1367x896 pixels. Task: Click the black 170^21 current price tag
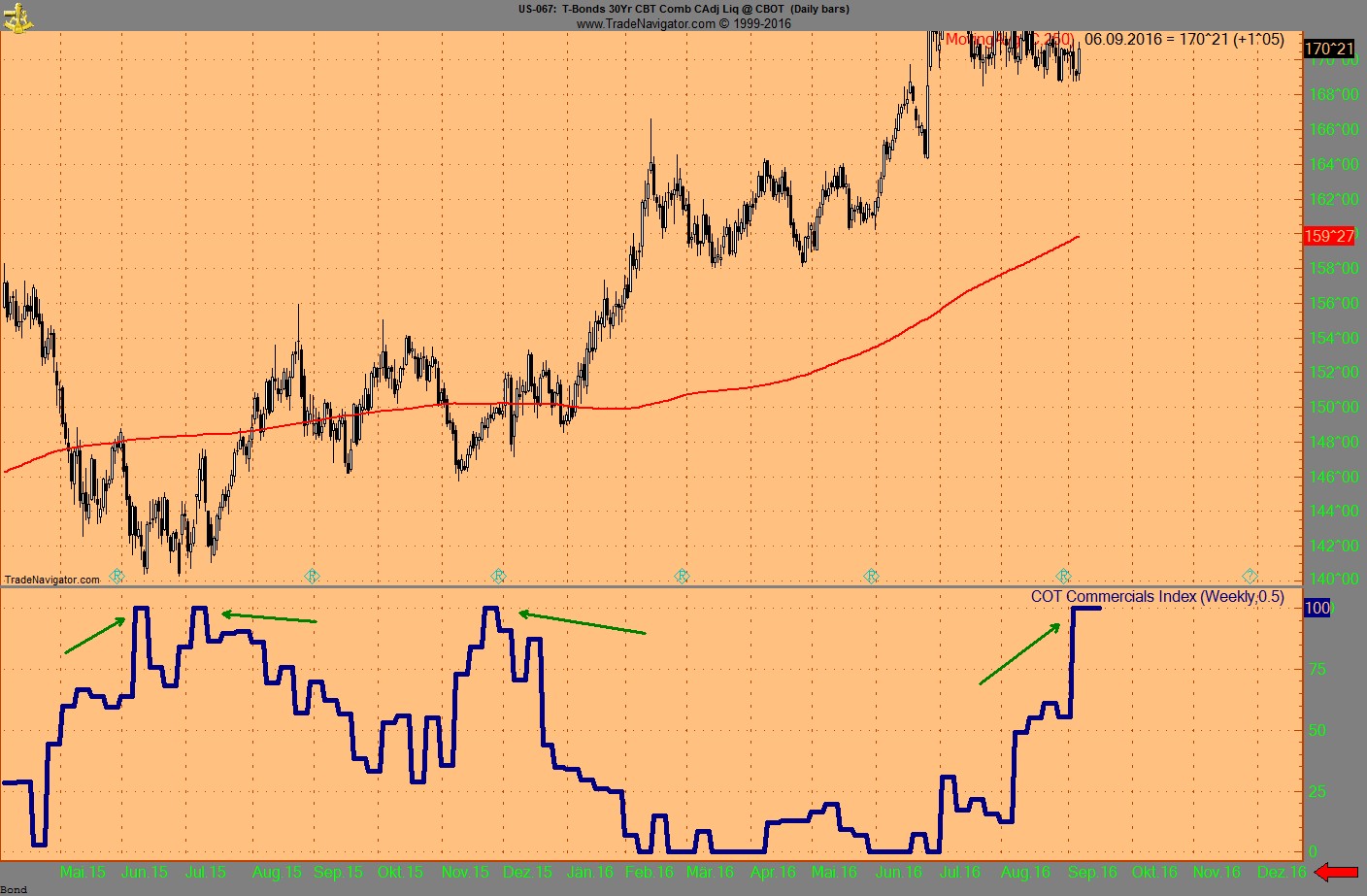1328,49
